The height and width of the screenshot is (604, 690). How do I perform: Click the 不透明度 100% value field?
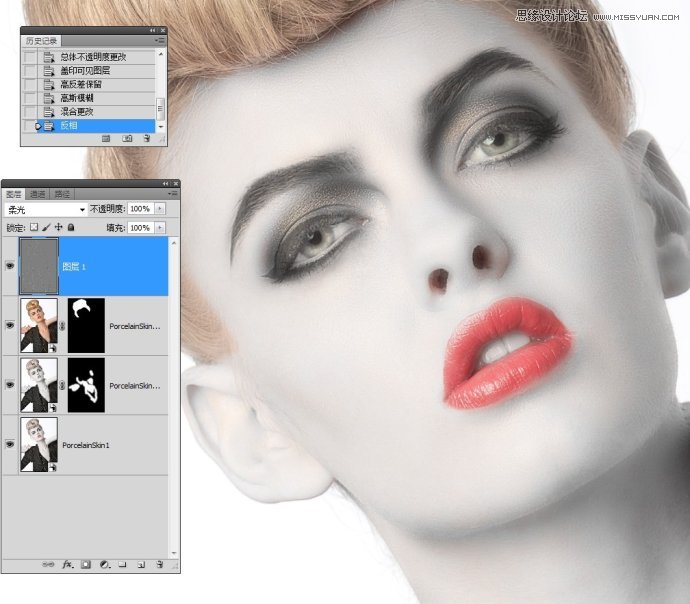pos(139,210)
